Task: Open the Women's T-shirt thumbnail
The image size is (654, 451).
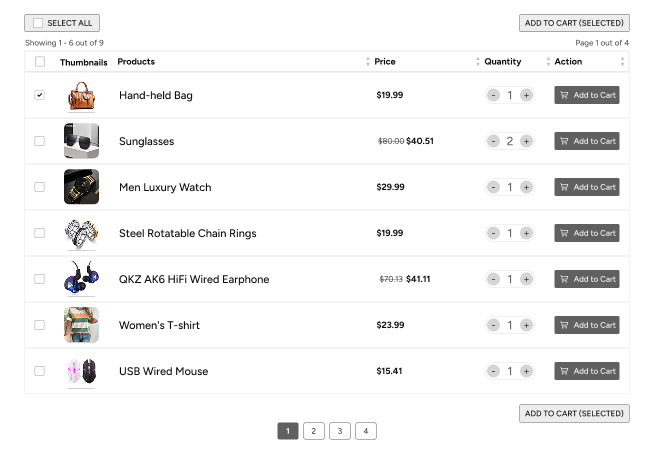Action: click(x=81, y=325)
